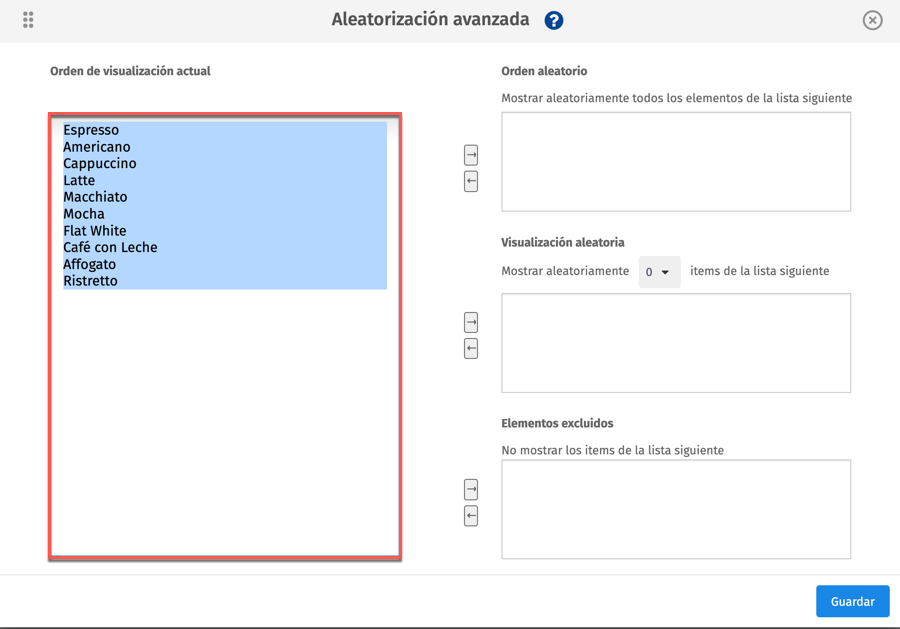Click the left arrow beside Visualización aleatoria
The height and width of the screenshot is (629, 900).
(x=470, y=348)
